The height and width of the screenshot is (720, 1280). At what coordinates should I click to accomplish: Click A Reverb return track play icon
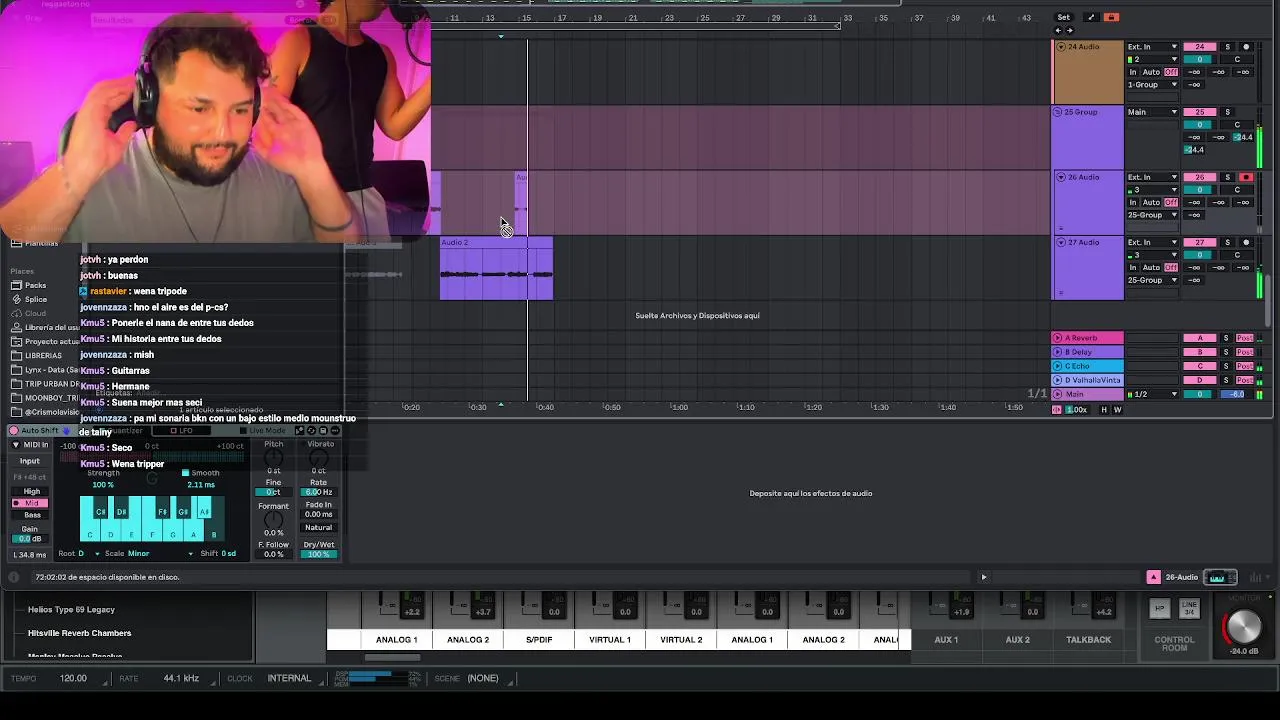click(x=1058, y=338)
